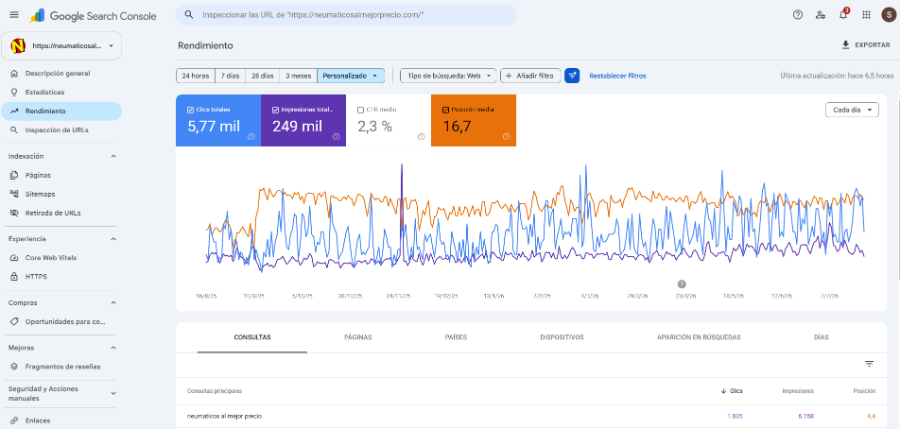Viewport: 900px width, 429px height.
Task: Collapse the Mejoras section
Action: pos(113,347)
